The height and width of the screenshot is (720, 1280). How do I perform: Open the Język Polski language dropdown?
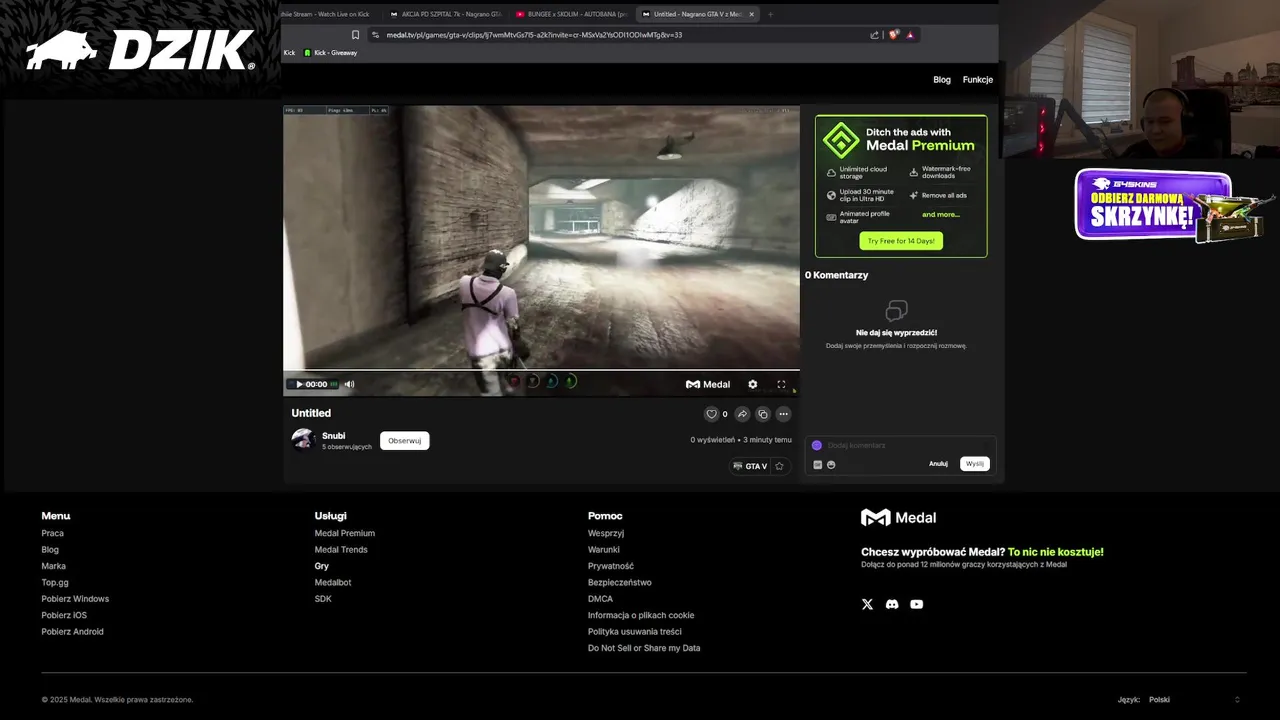point(1195,700)
